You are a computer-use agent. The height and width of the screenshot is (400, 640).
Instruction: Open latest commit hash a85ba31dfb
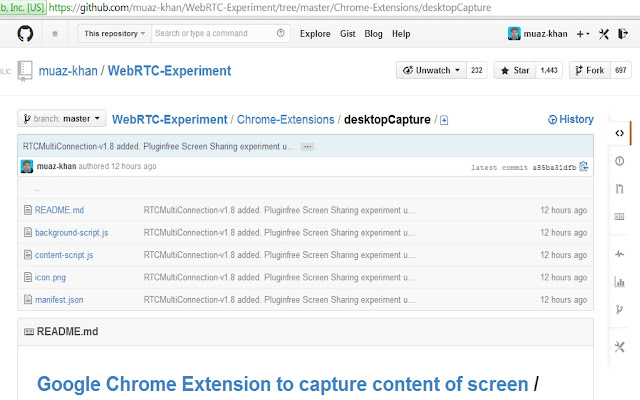[554, 167]
